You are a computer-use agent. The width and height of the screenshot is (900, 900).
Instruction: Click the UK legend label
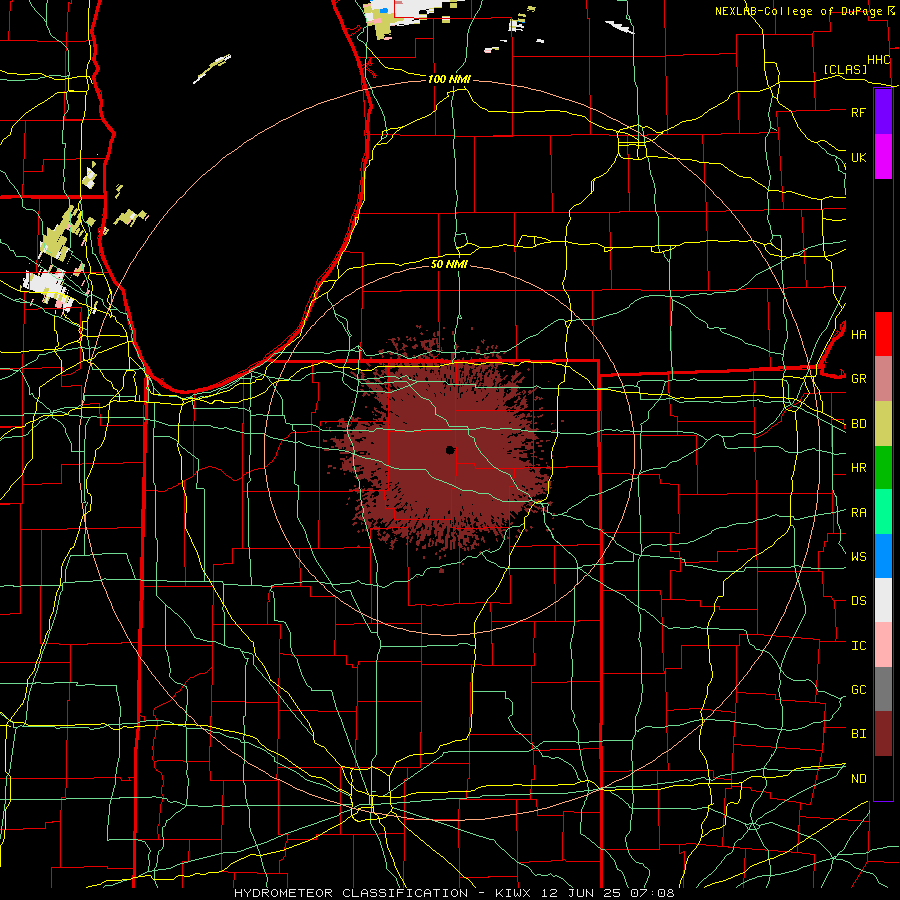coord(858,157)
